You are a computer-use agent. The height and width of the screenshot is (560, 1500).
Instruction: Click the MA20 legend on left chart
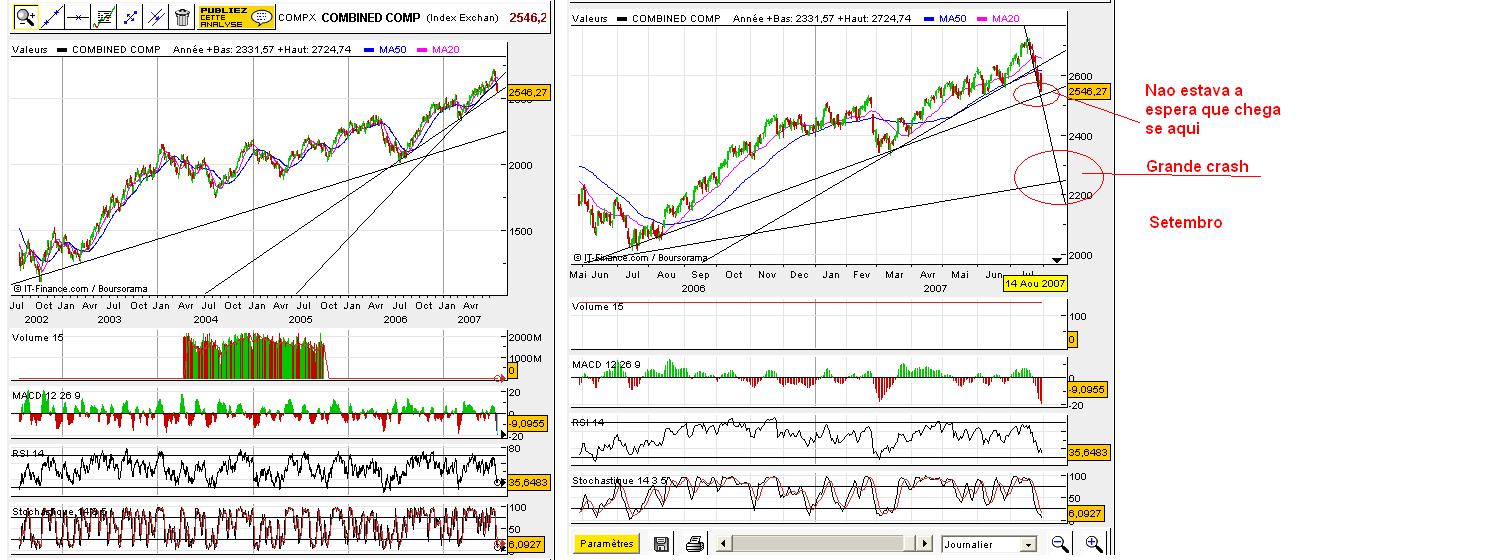(438, 49)
